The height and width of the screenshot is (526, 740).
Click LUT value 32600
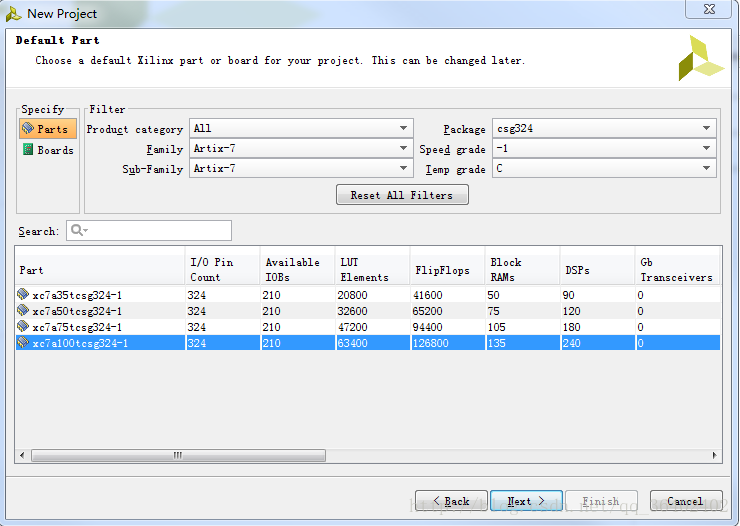pyautogui.click(x=353, y=311)
